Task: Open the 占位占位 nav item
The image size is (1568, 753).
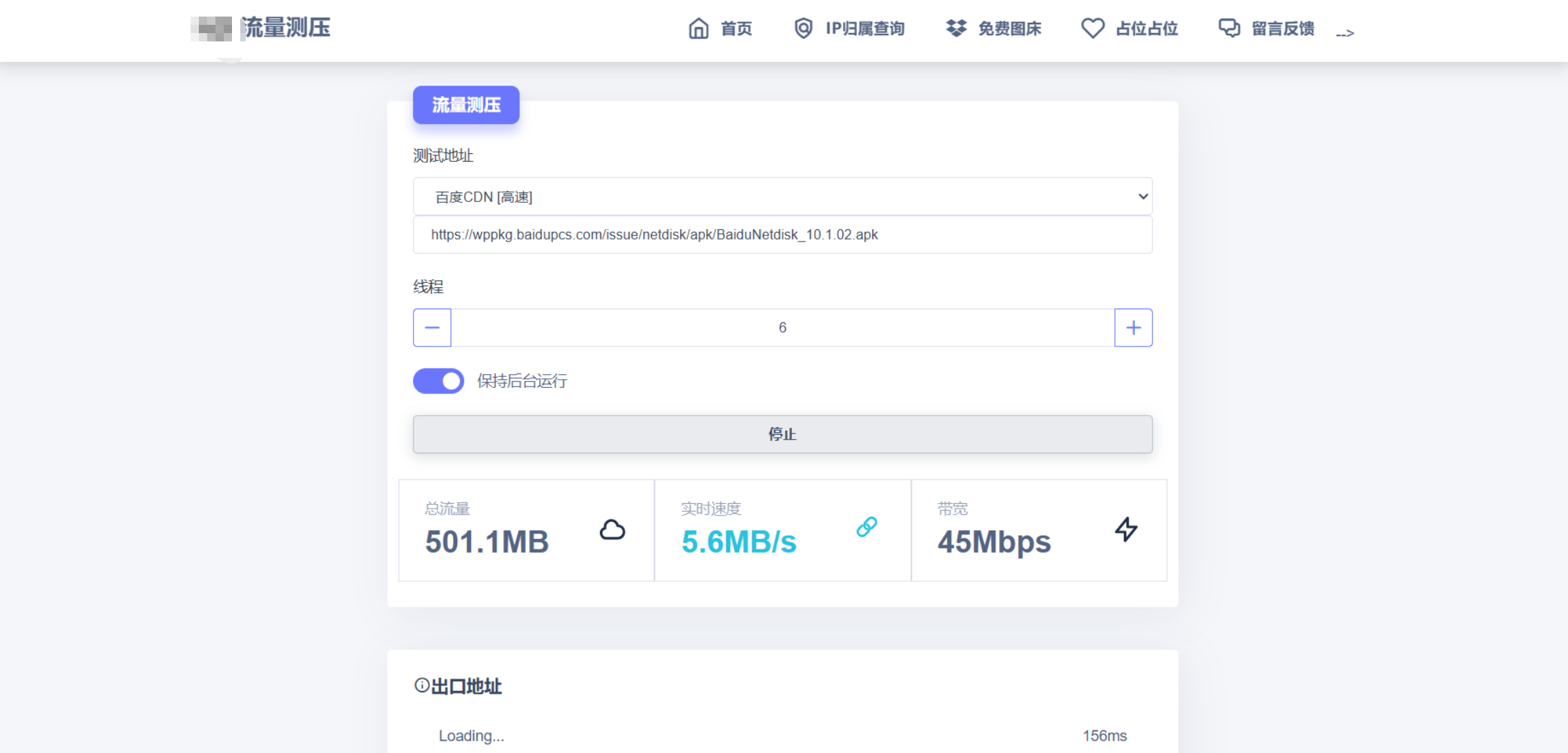Action: click(1129, 28)
